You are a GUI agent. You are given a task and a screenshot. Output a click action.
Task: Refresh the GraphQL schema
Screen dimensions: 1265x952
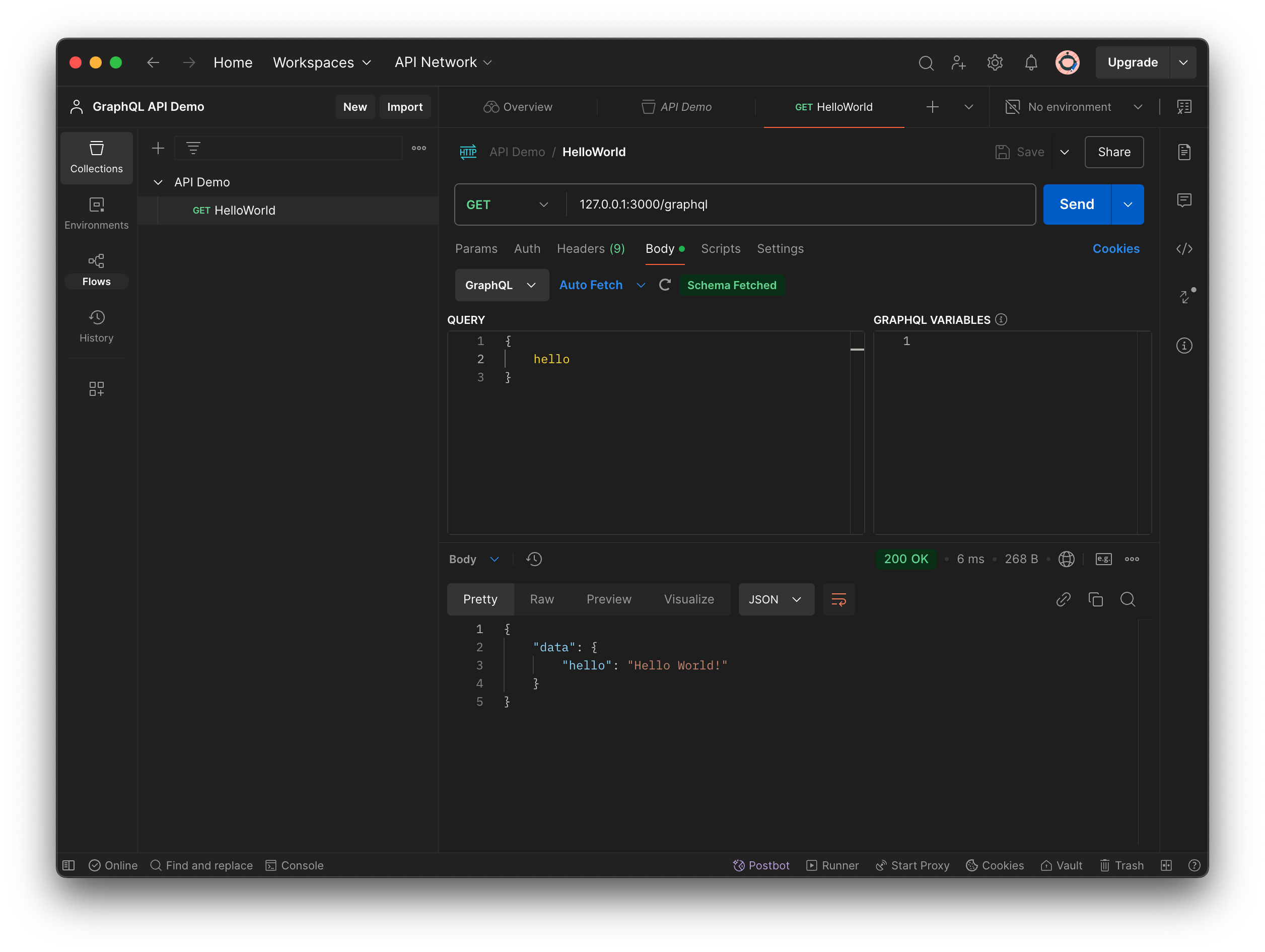(x=665, y=285)
